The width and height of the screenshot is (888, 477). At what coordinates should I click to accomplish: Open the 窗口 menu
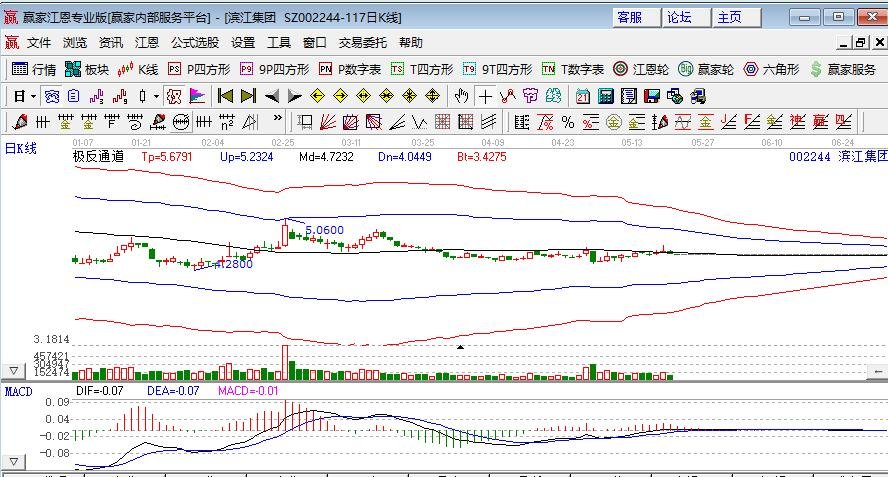(314, 42)
